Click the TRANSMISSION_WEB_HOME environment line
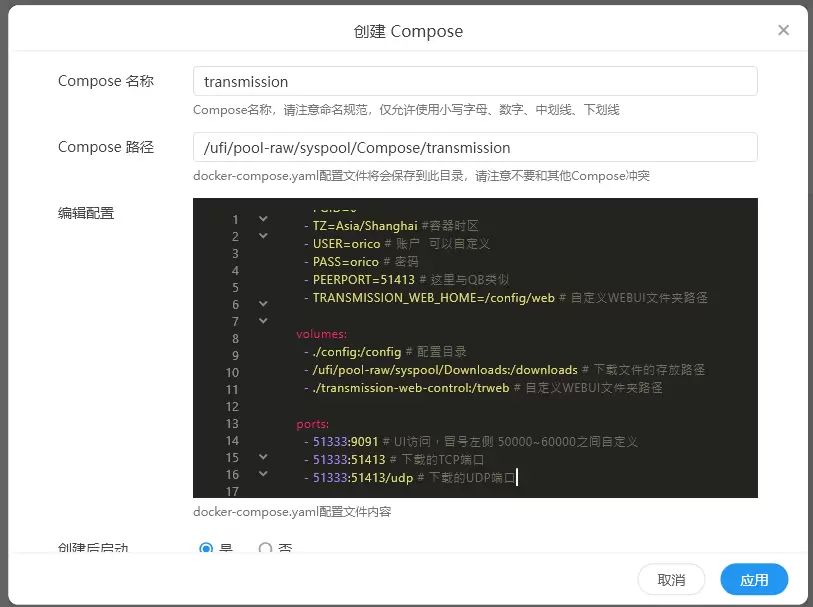The width and height of the screenshot is (813, 607). (433, 298)
